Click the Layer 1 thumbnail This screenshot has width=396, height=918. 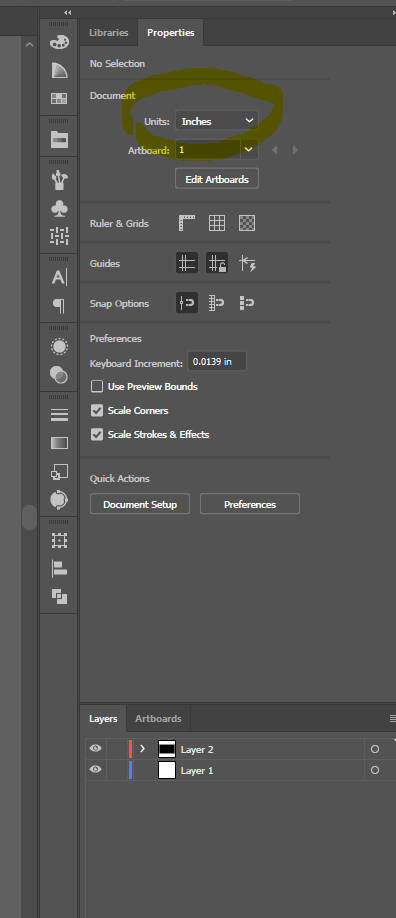pyautogui.click(x=167, y=770)
